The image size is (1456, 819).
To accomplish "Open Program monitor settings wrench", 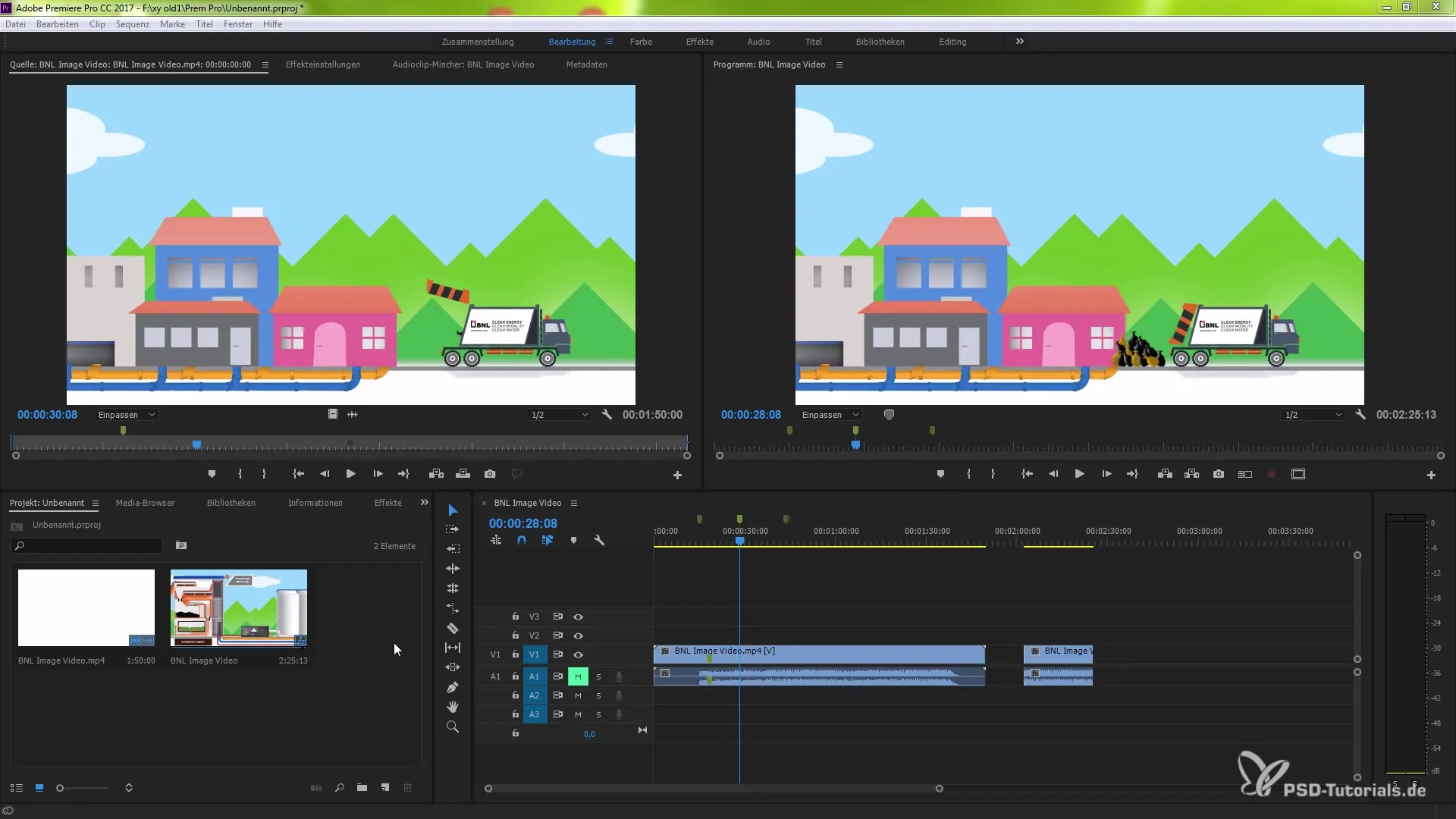I will (x=1360, y=415).
